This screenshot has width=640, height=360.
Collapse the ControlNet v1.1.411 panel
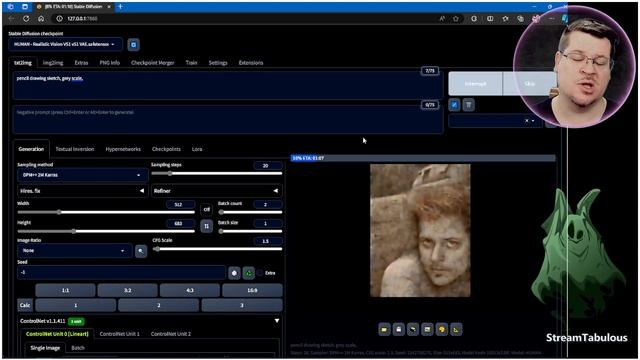[x=277, y=321]
